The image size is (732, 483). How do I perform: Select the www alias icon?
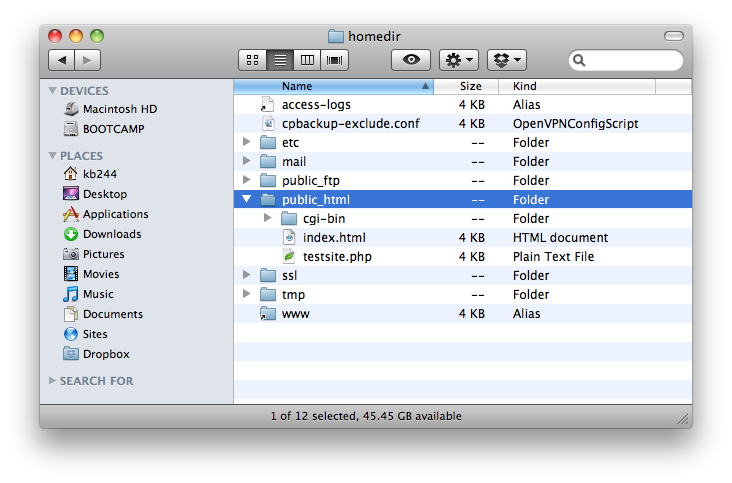(x=268, y=314)
